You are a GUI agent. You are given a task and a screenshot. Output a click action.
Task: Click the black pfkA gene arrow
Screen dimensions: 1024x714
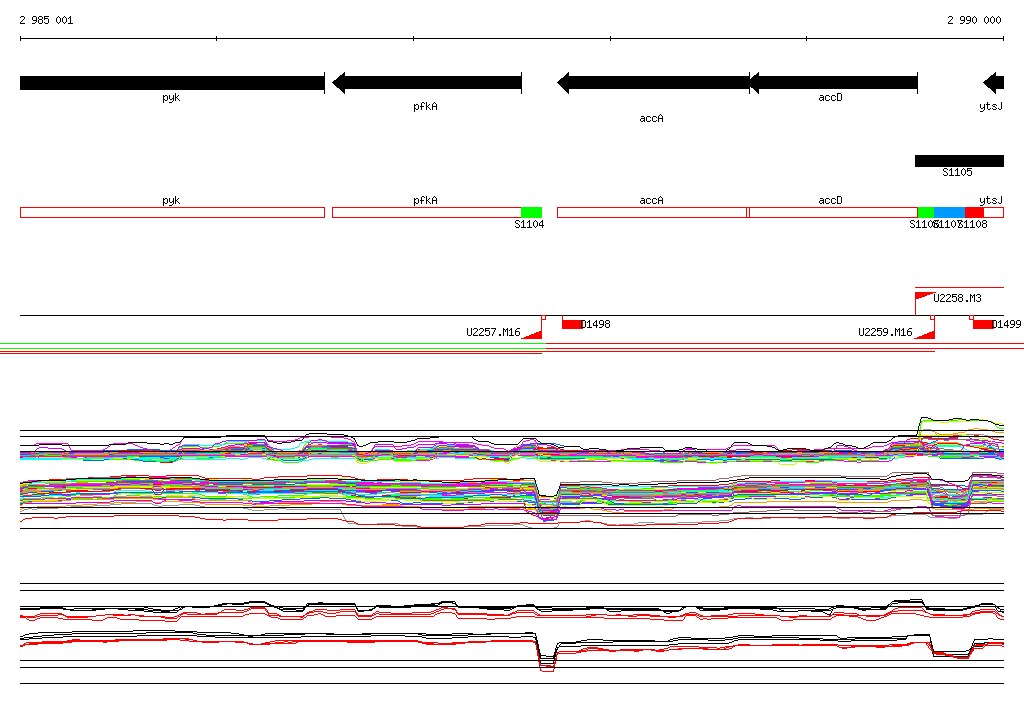[x=427, y=83]
